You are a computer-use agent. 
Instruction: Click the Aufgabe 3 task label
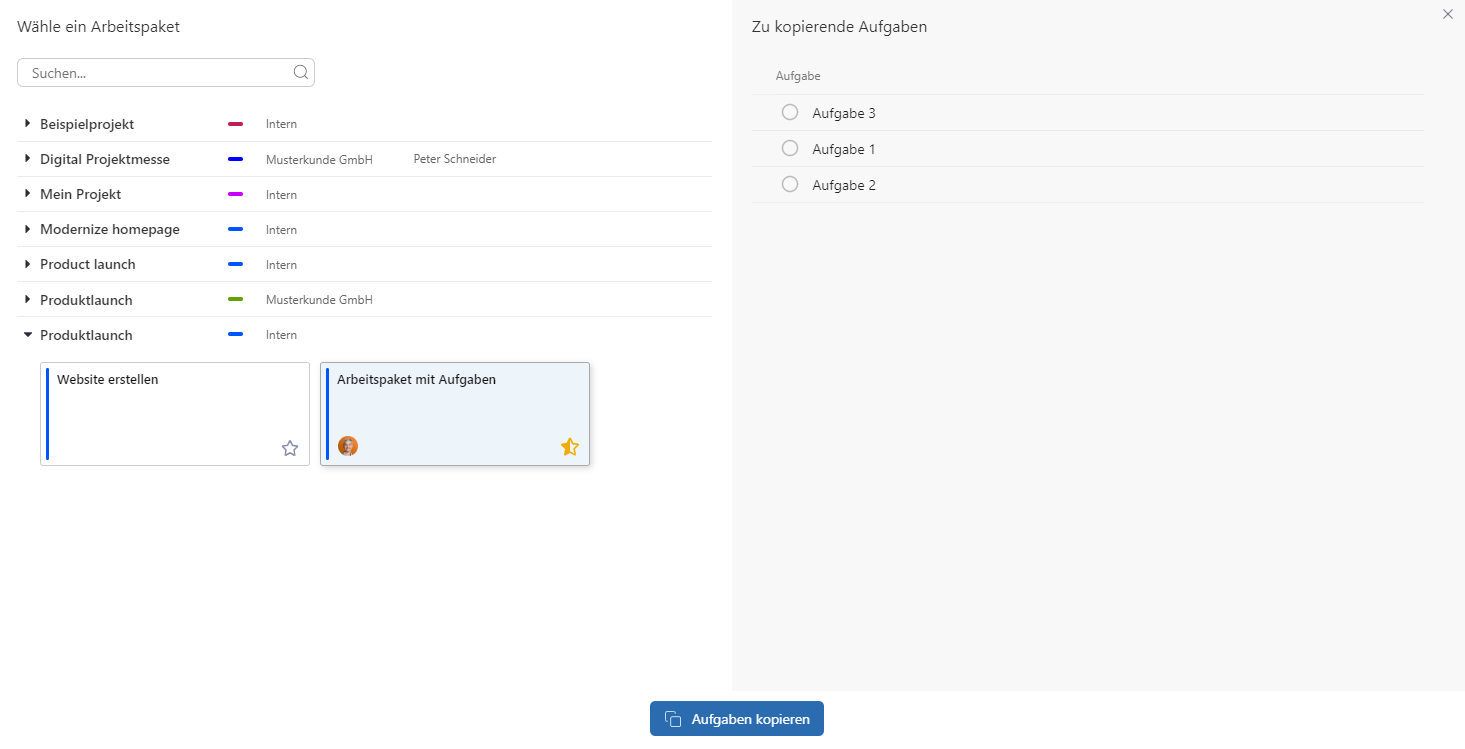coord(844,113)
